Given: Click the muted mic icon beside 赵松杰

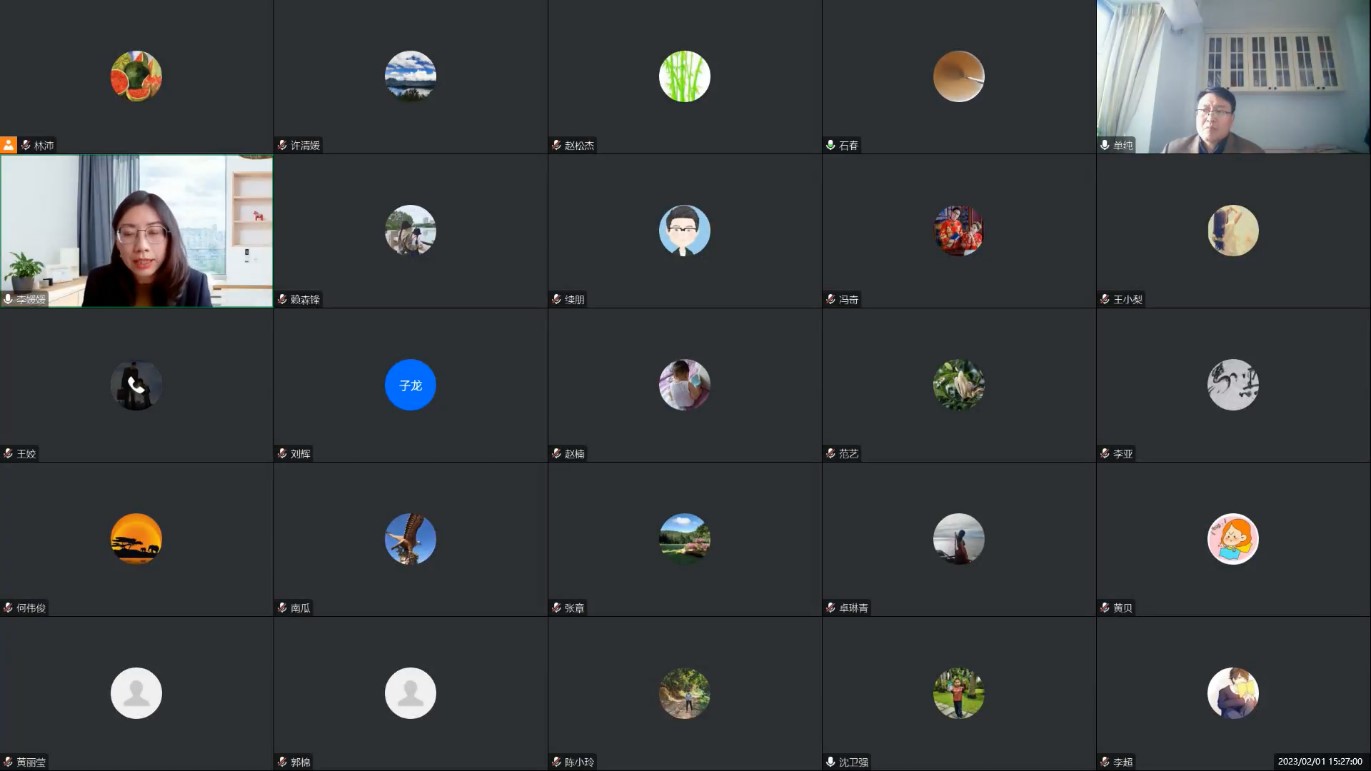Looking at the screenshot, I should [556, 145].
